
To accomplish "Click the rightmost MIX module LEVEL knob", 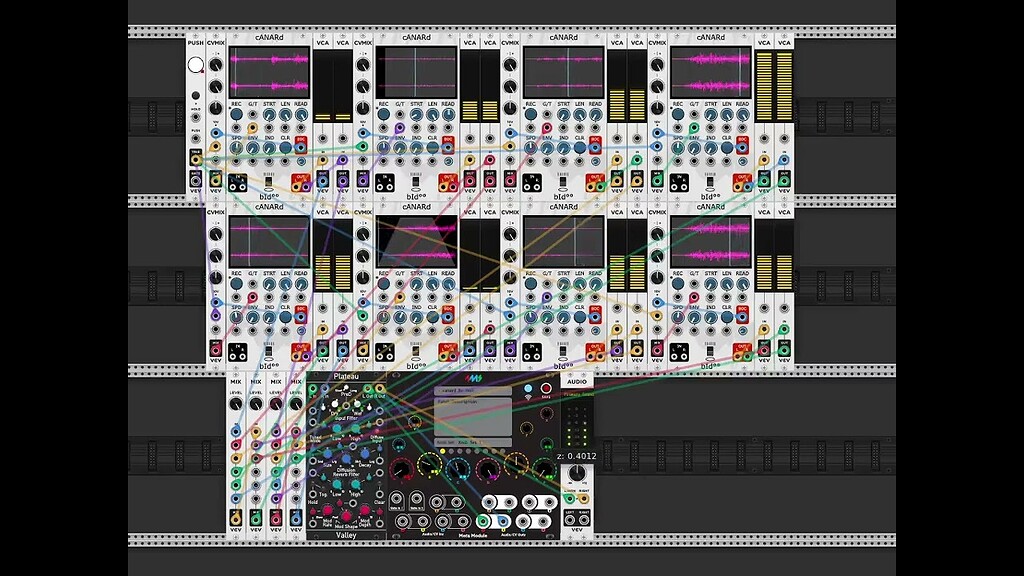I will 296,404.
